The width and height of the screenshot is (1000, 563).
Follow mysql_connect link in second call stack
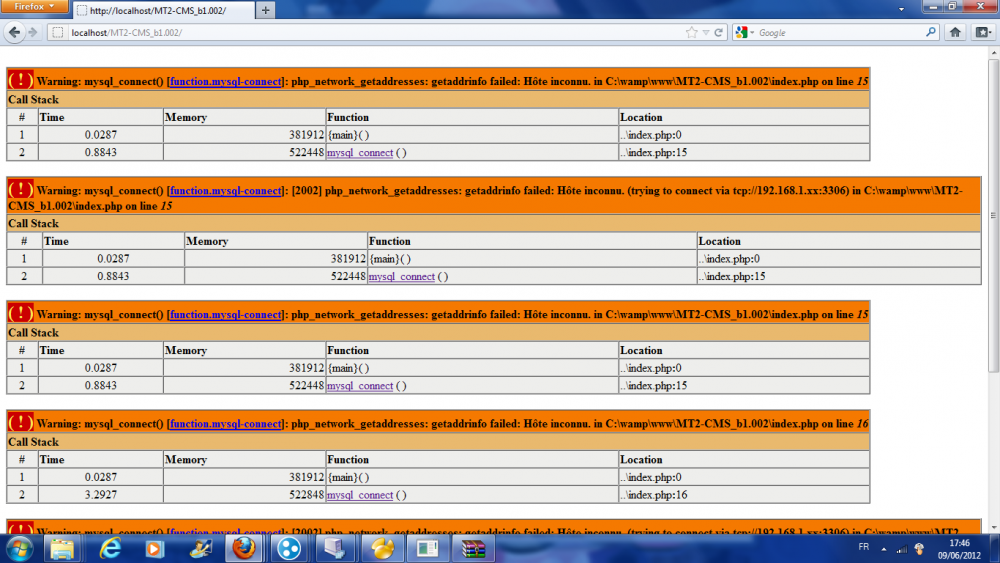pyautogui.click(x=402, y=277)
